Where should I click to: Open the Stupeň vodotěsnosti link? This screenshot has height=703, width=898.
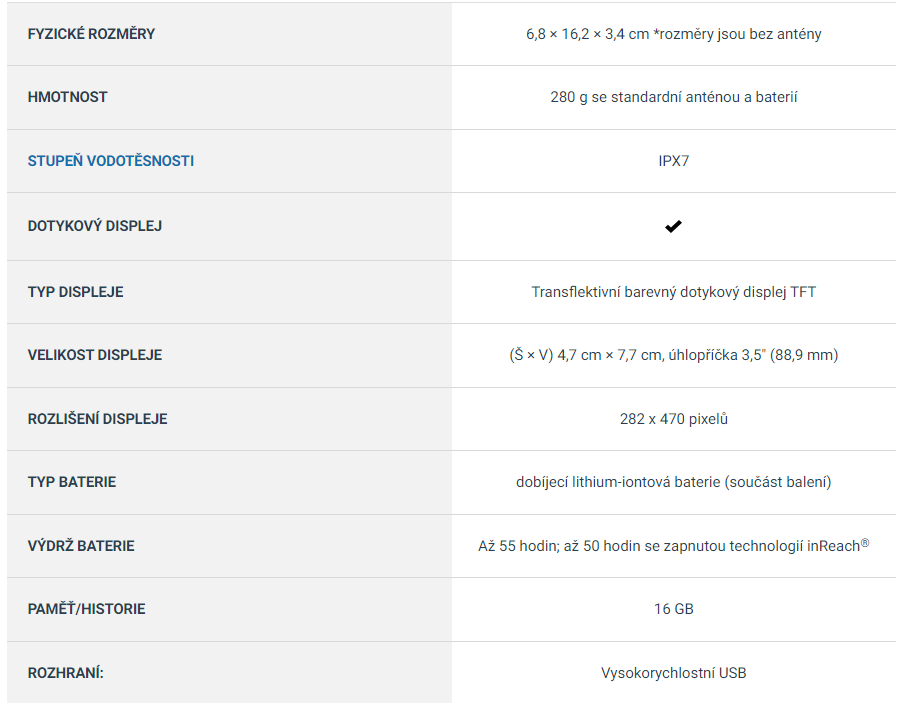click(x=111, y=160)
